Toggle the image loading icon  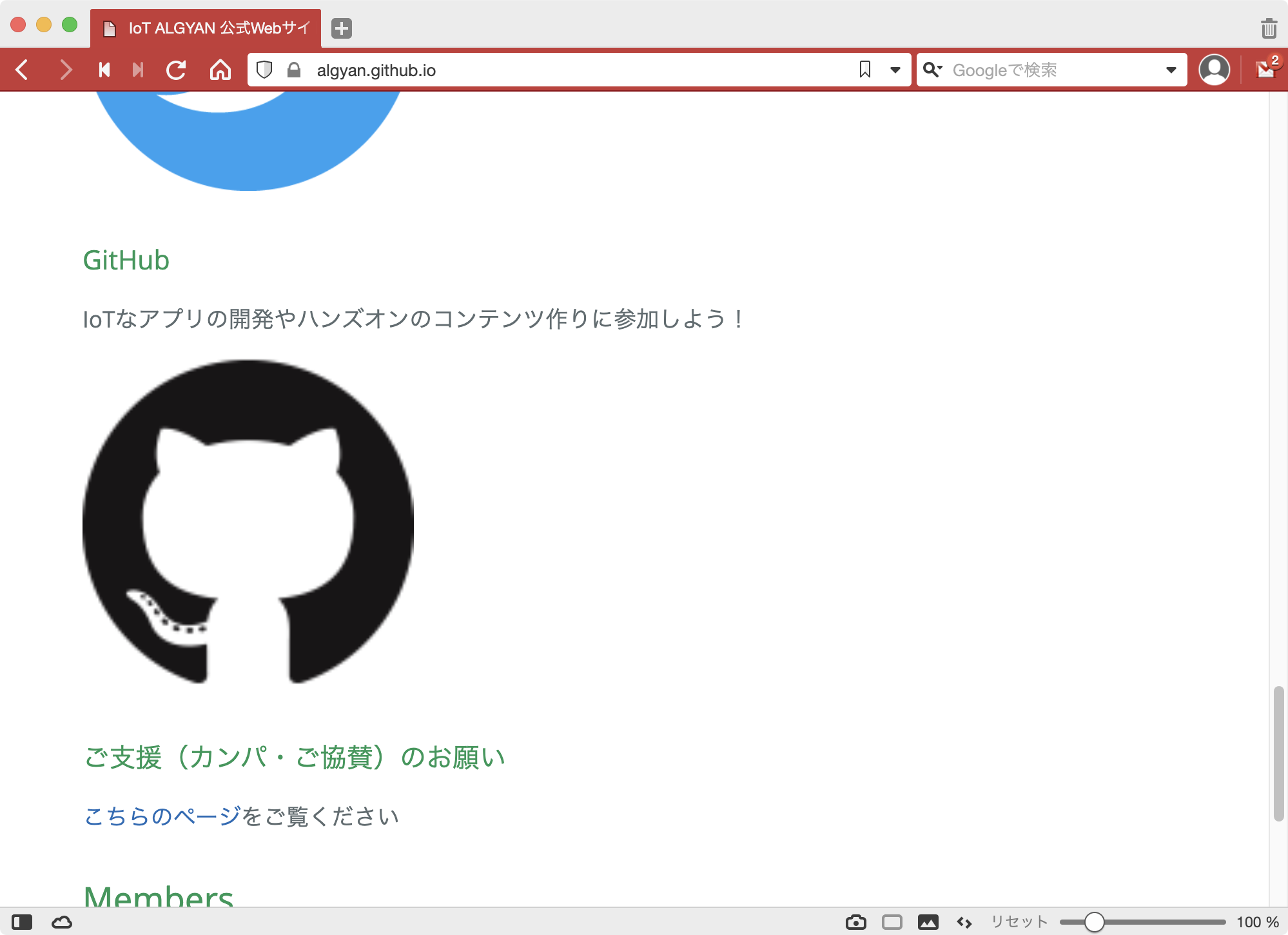pos(928,922)
